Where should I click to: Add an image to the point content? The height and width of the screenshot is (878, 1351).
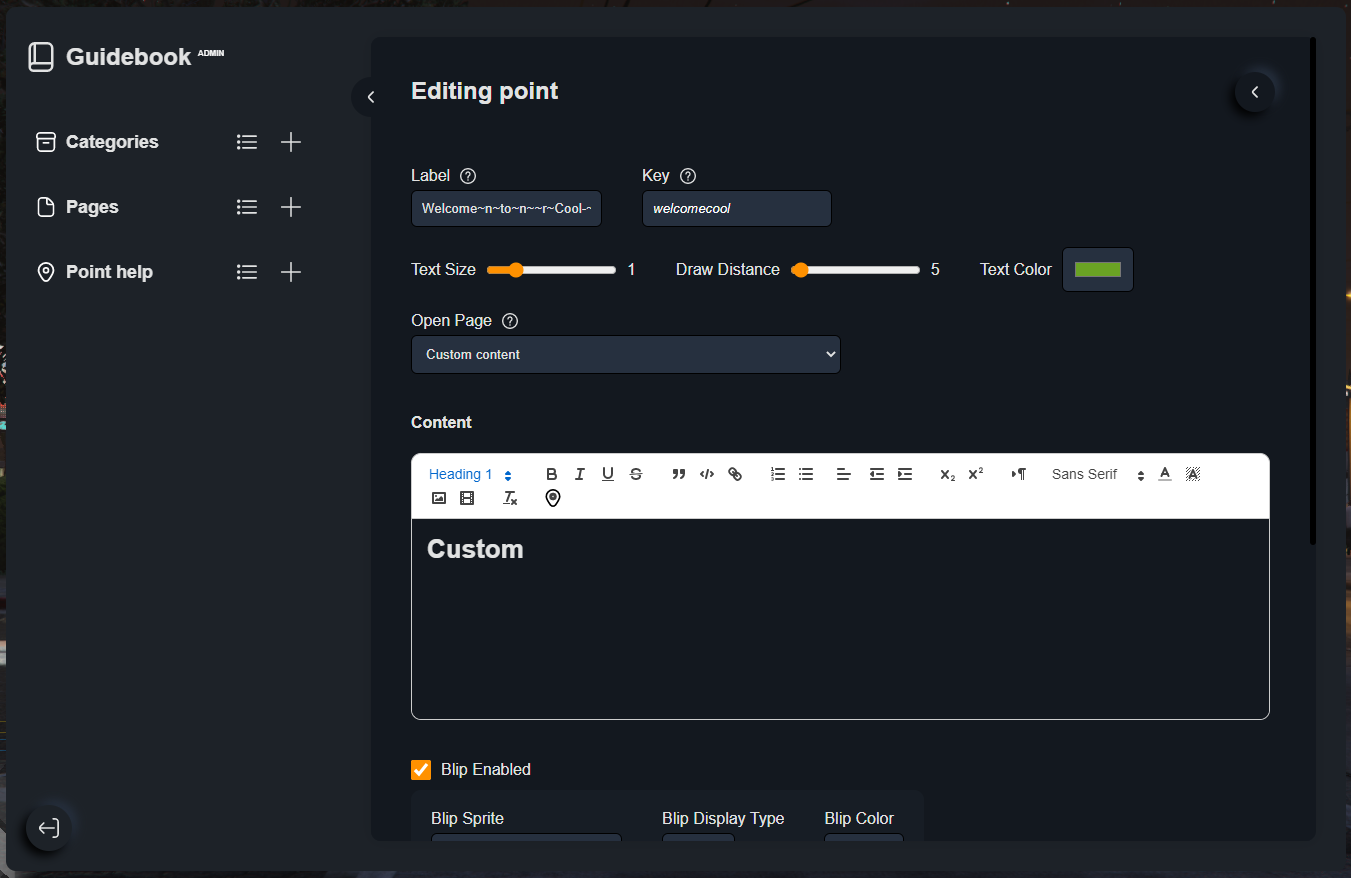point(439,497)
